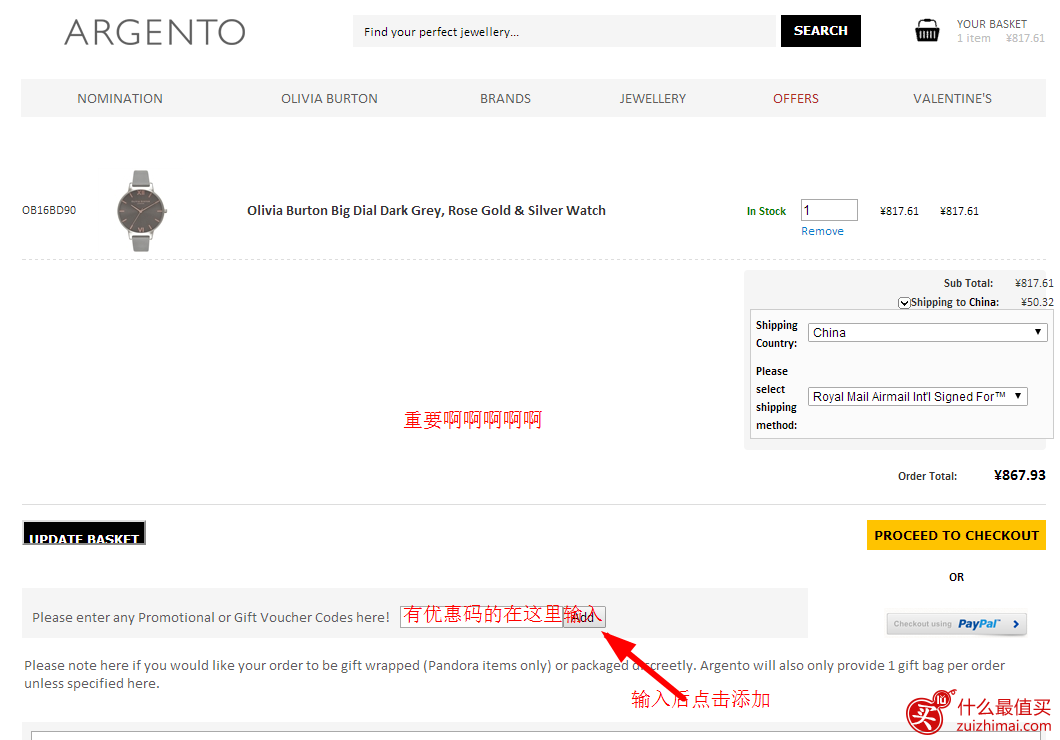Open the Shipping Country dropdown
The height and width of the screenshot is (740, 1060).
click(928, 332)
